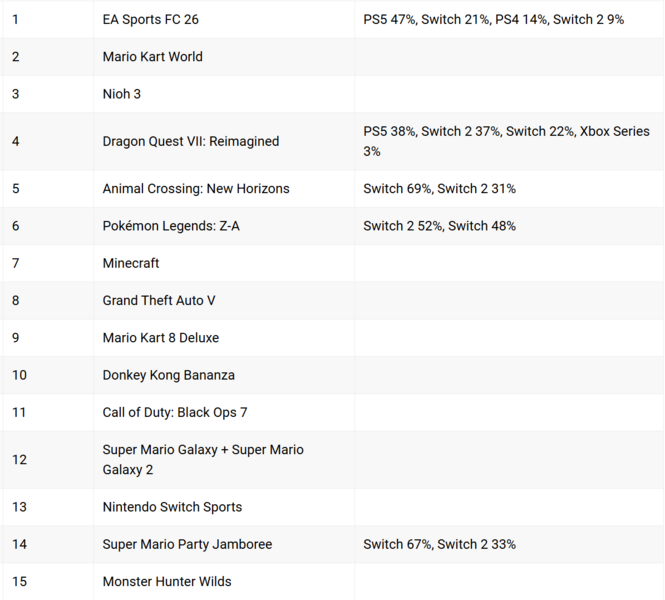Click the Switch 69%, Switch 2 31% cell

pyautogui.click(x=439, y=189)
